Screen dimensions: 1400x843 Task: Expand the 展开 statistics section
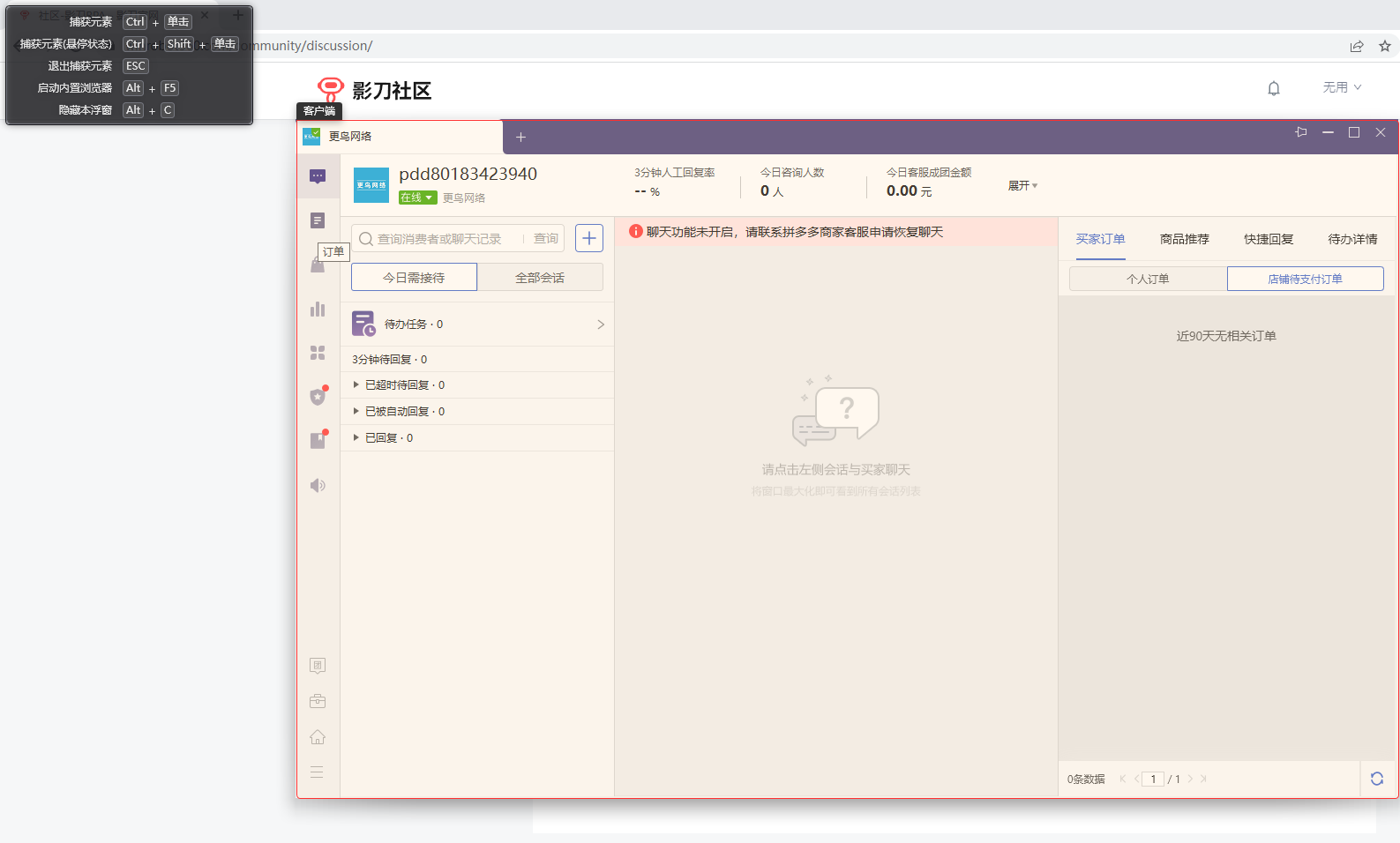pyautogui.click(x=1022, y=186)
